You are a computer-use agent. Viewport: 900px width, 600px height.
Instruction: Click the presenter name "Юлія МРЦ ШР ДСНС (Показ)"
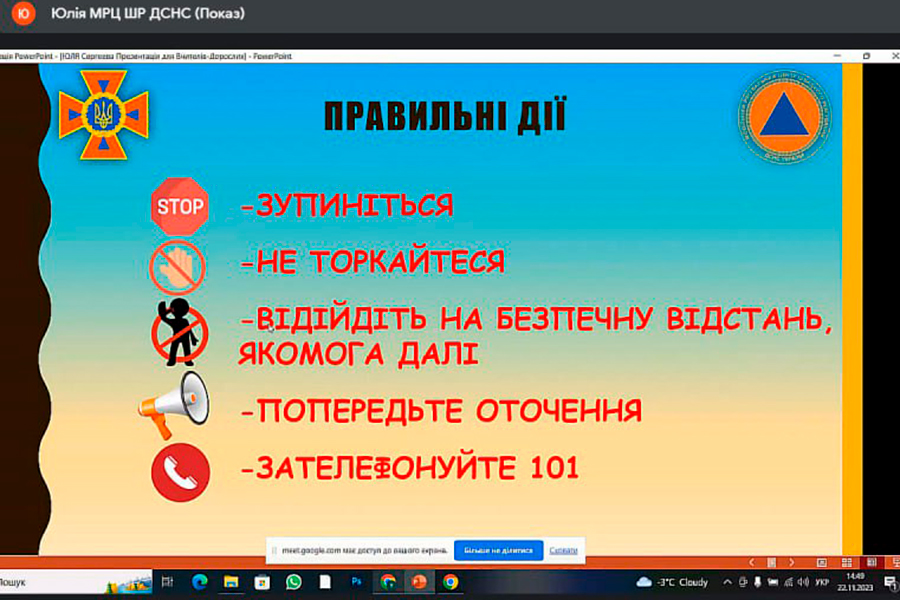click(x=148, y=13)
